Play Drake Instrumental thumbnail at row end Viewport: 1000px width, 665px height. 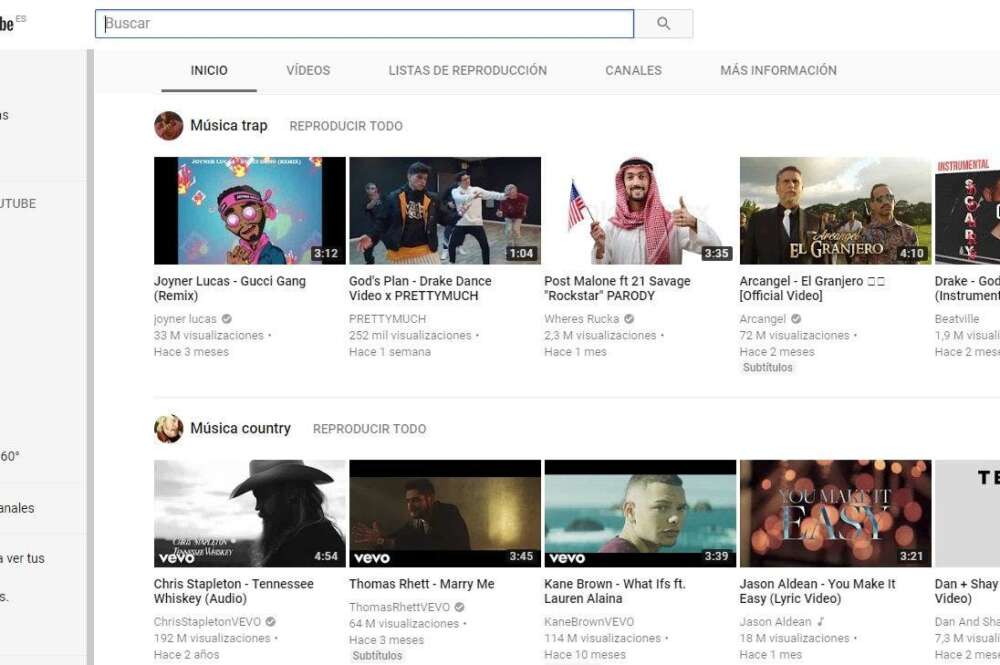pyautogui.click(x=967, y=210)
